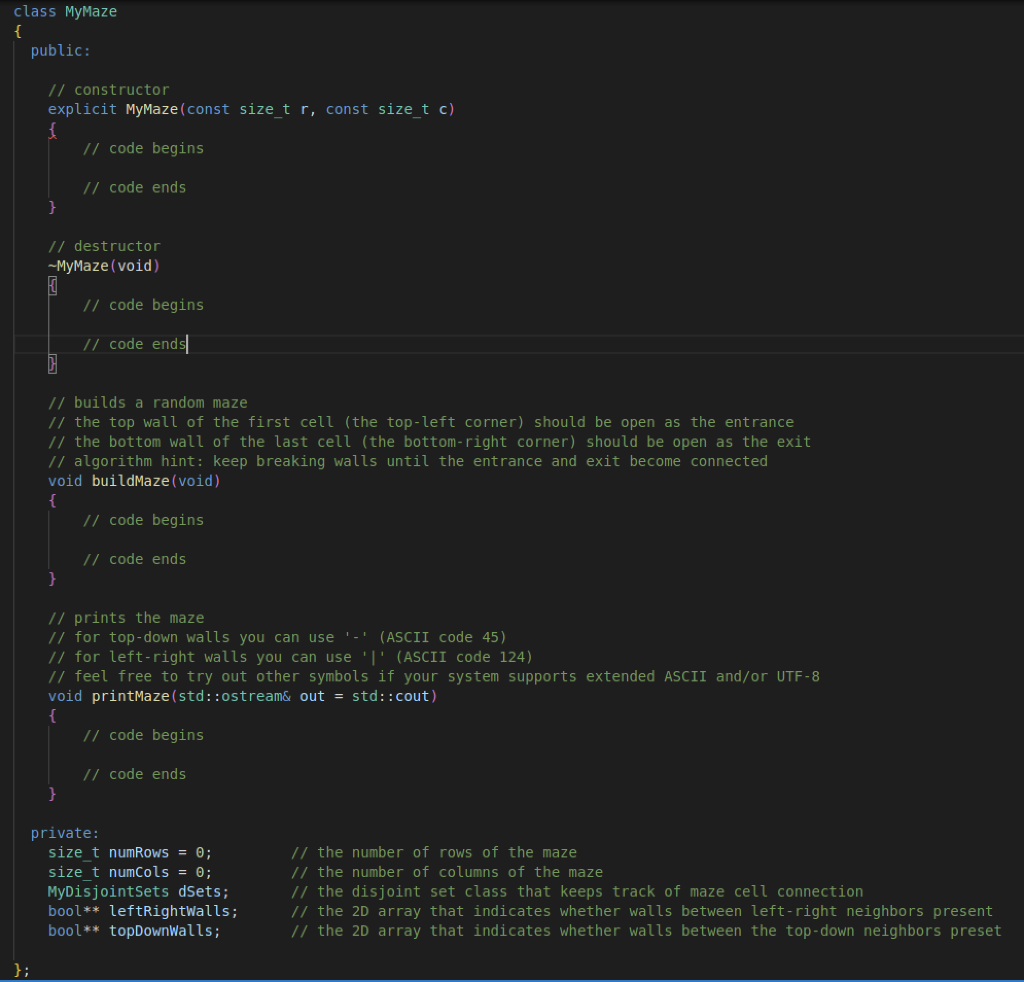Screen dimensions: 1024x982
Task: Place cursor on the buildMaze function name
Action: pyautogui.click(x=130, y=480)
